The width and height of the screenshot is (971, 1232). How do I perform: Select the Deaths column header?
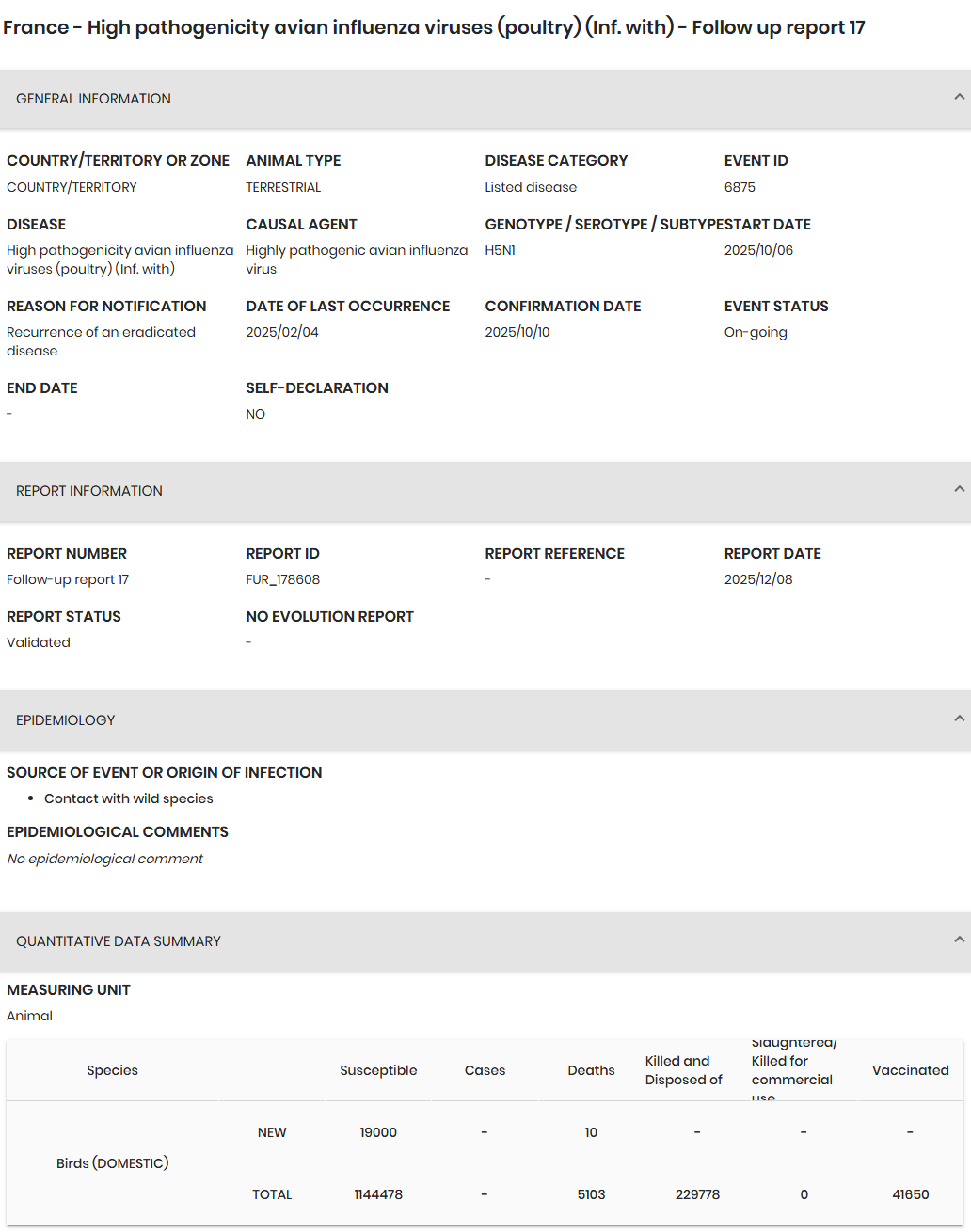(x=591, y=1070)
